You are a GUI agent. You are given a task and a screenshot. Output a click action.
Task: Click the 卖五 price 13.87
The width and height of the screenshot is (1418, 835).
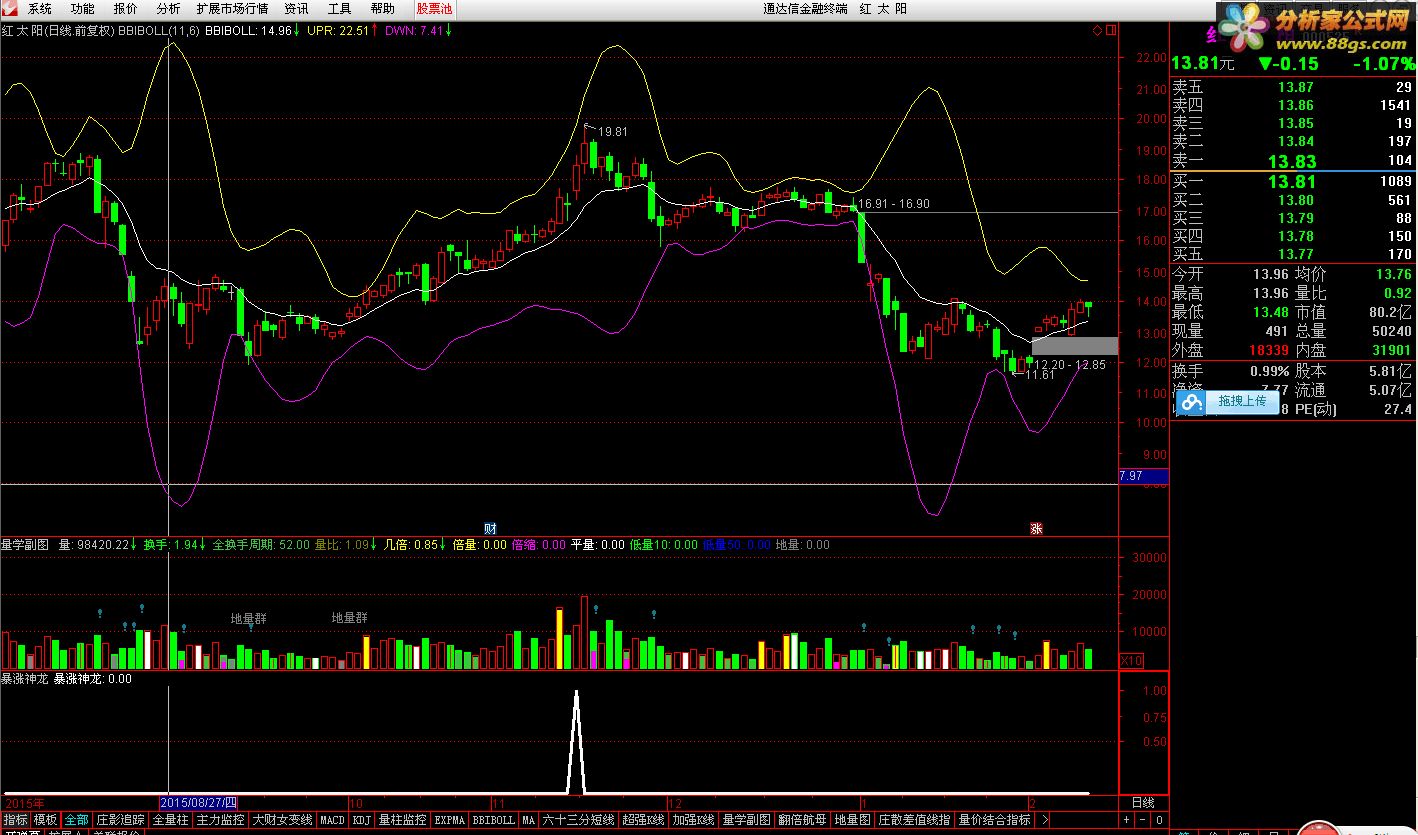[x=1296, y=88]
